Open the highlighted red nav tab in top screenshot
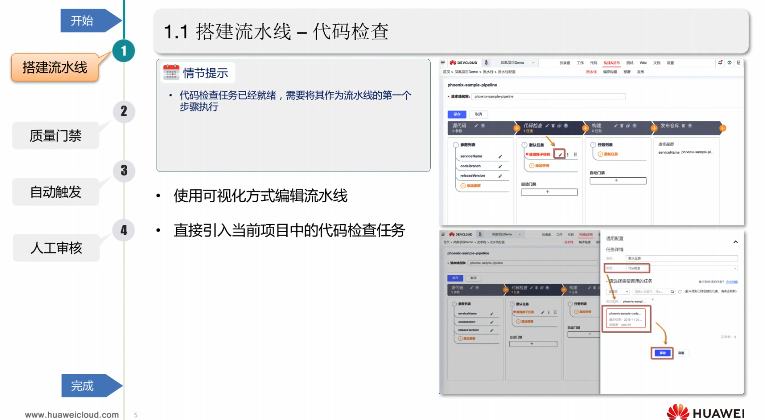Viewport: 765px width, 420px height. click(x=611, y=63)
